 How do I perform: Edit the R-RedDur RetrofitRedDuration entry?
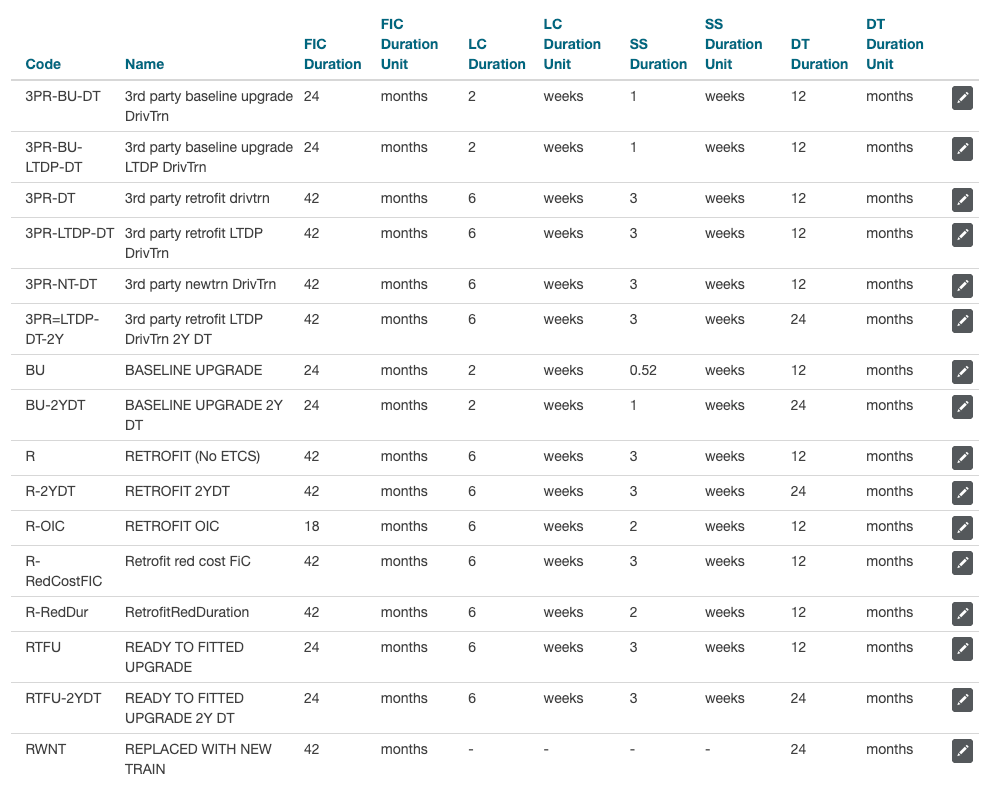click(x=962, y=614)
